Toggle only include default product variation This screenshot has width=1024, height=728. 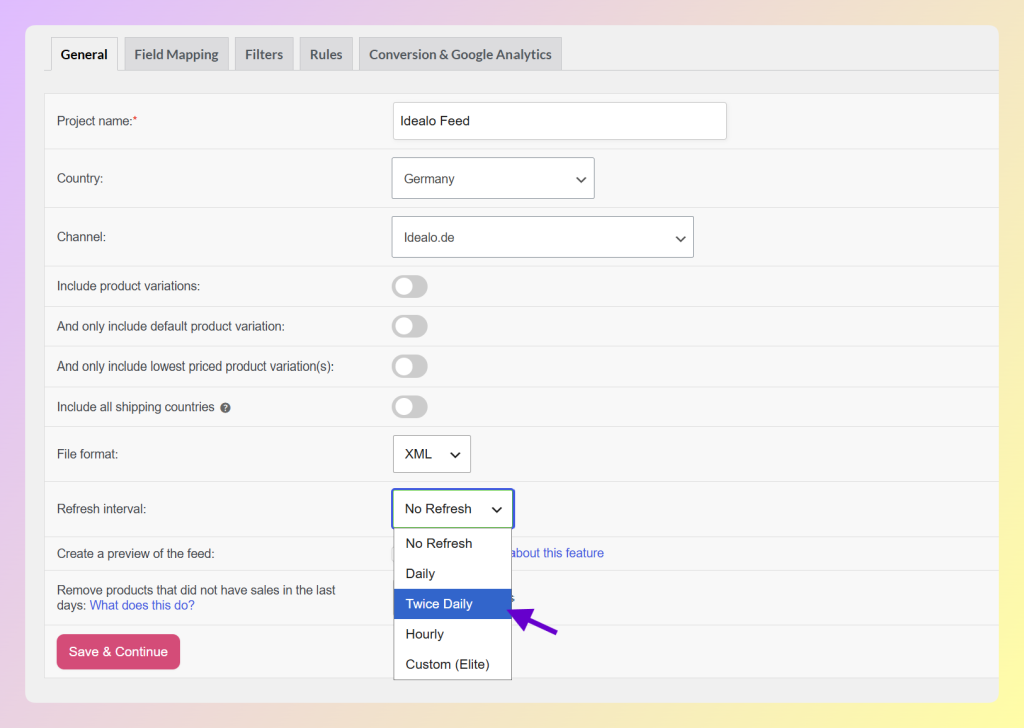pyautogui.click(x=409, y=326)
